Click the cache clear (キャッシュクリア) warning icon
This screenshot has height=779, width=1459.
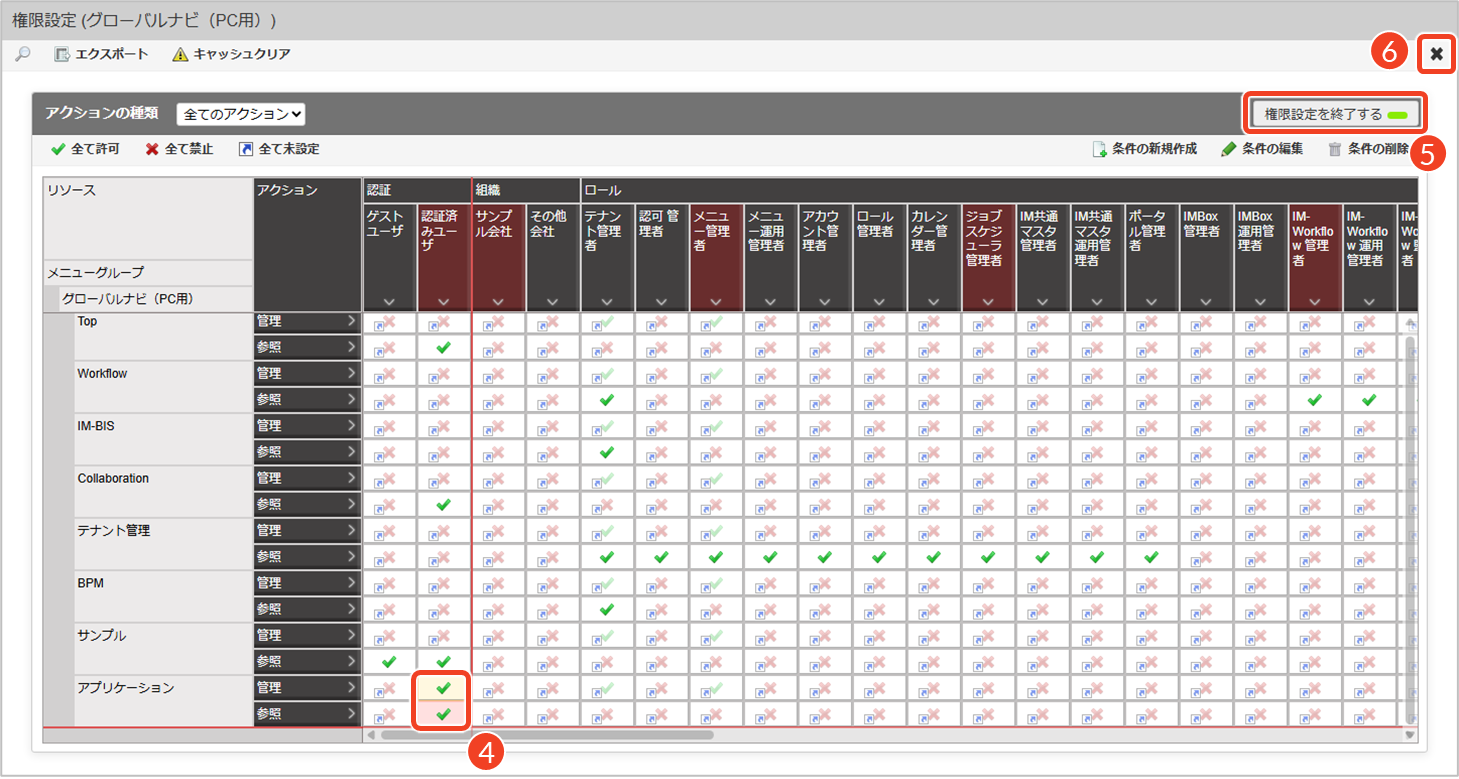click(180, 54)
